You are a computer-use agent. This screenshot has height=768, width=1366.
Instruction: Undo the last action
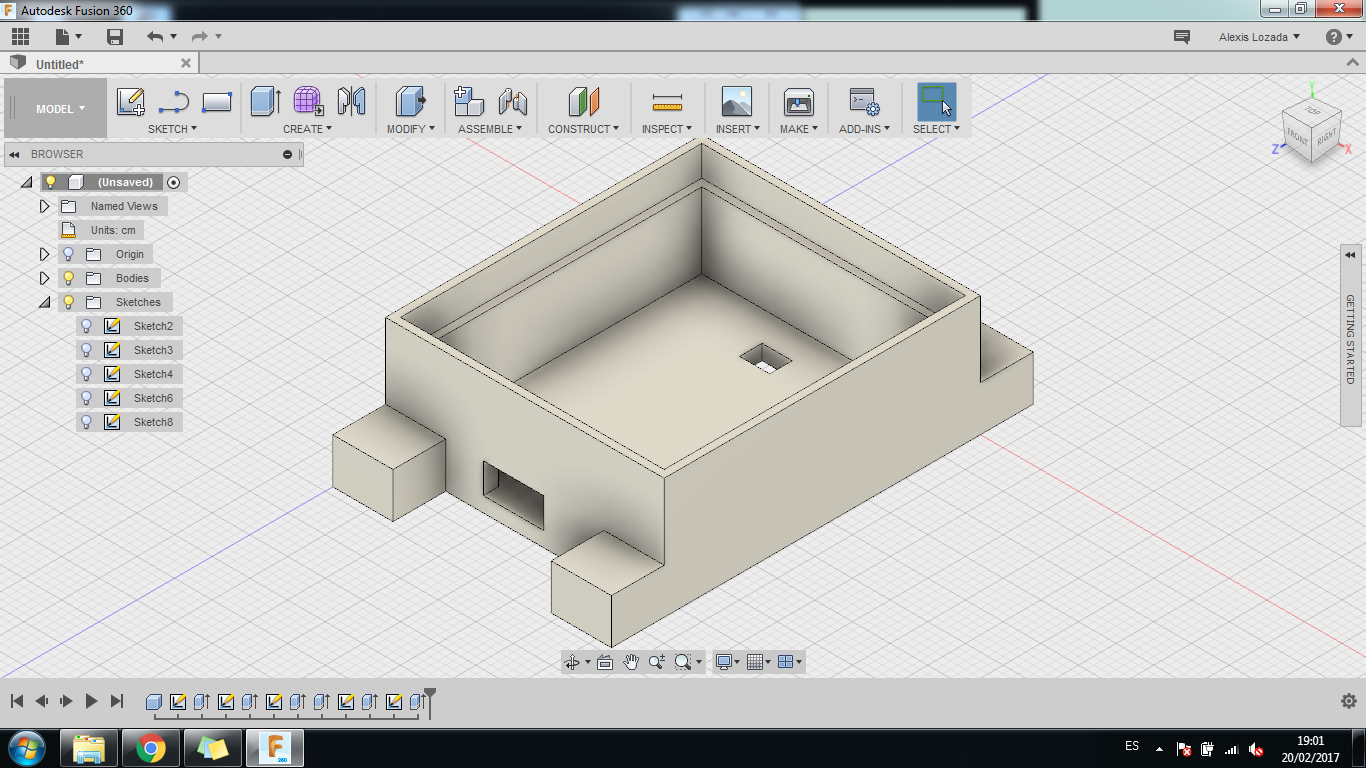tap(155, 37)
